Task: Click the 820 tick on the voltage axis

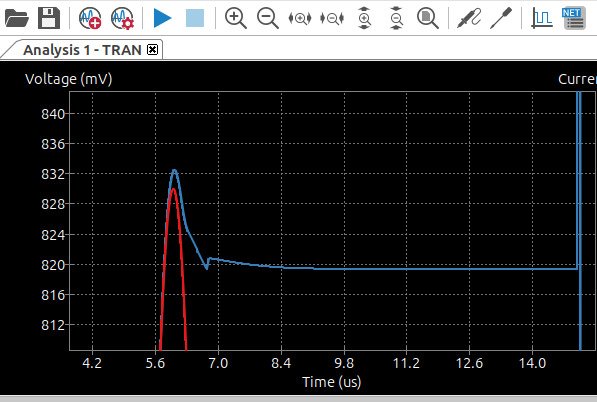Action: [x=53, y=265]
